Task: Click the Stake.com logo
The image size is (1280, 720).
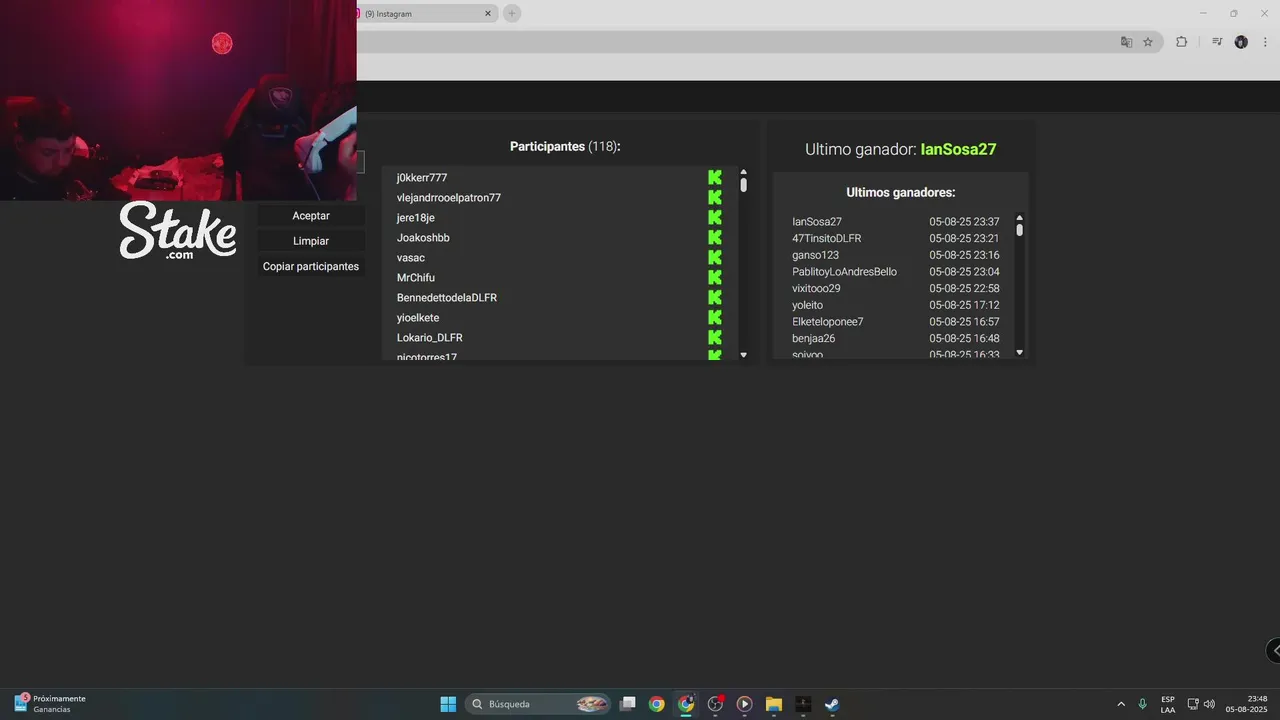Action: pyautogui.click(x=178, y=231)
